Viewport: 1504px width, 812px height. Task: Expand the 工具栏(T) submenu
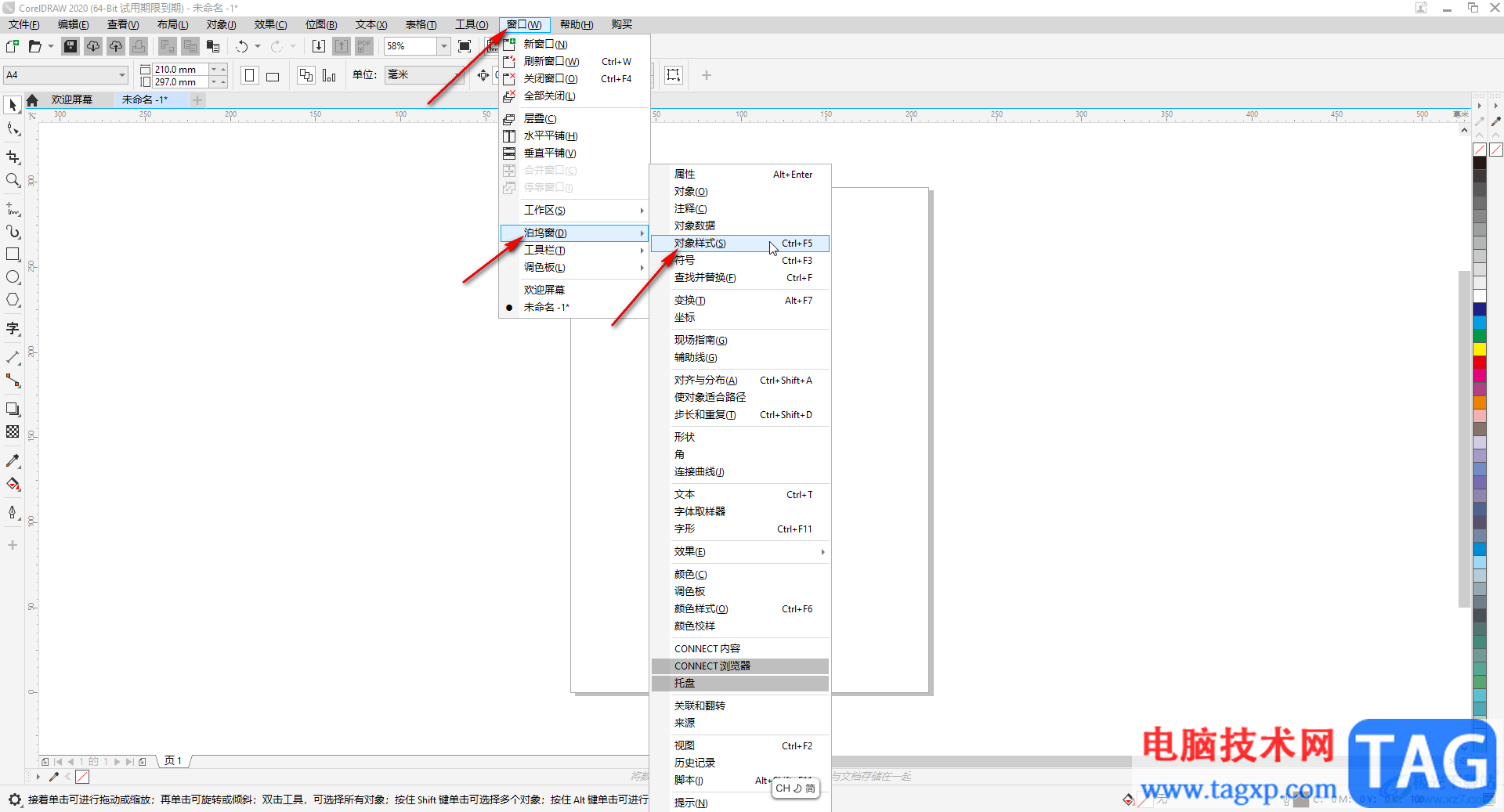[x=575, y=251]
